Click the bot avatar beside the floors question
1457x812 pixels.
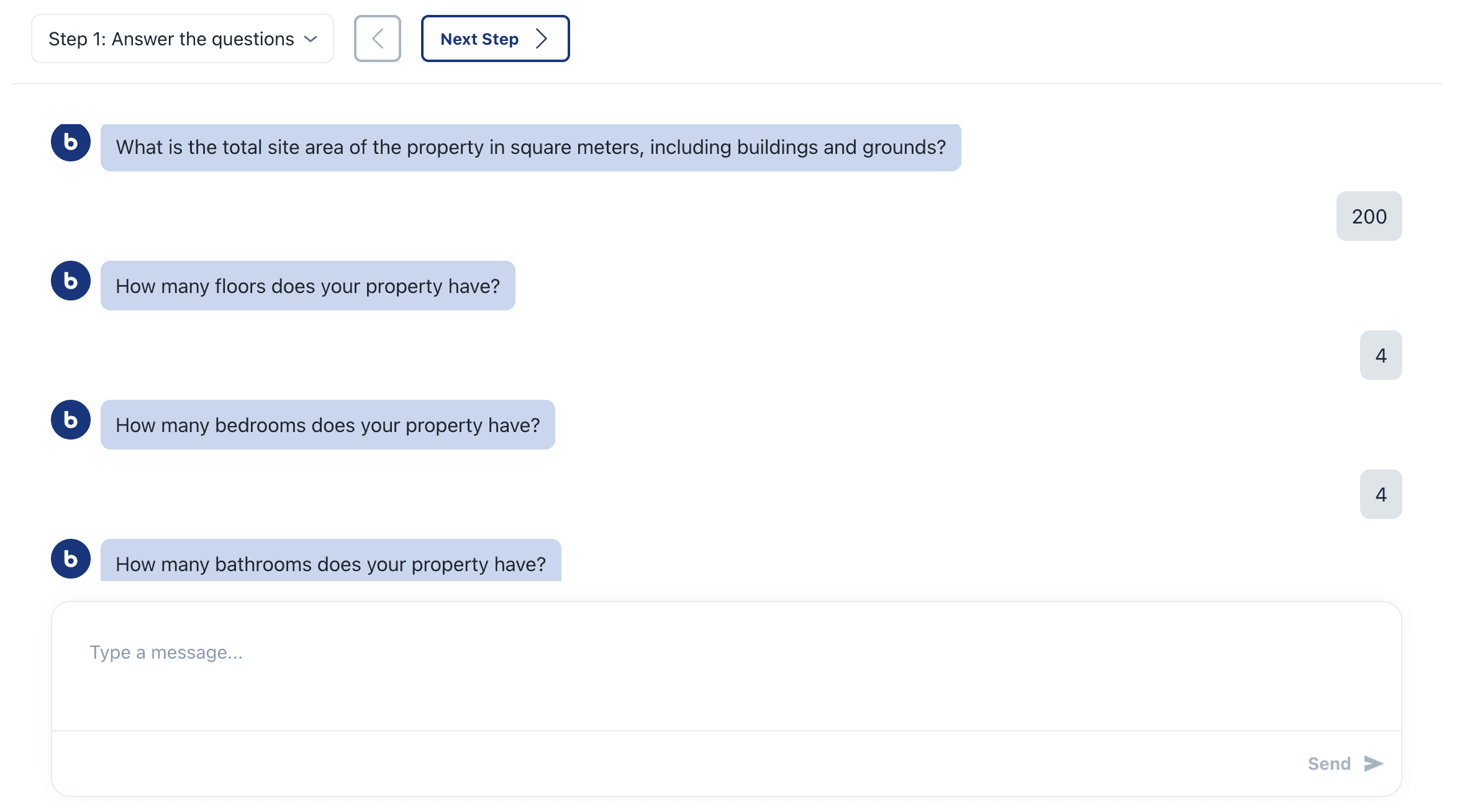click(x=71, y=281)
